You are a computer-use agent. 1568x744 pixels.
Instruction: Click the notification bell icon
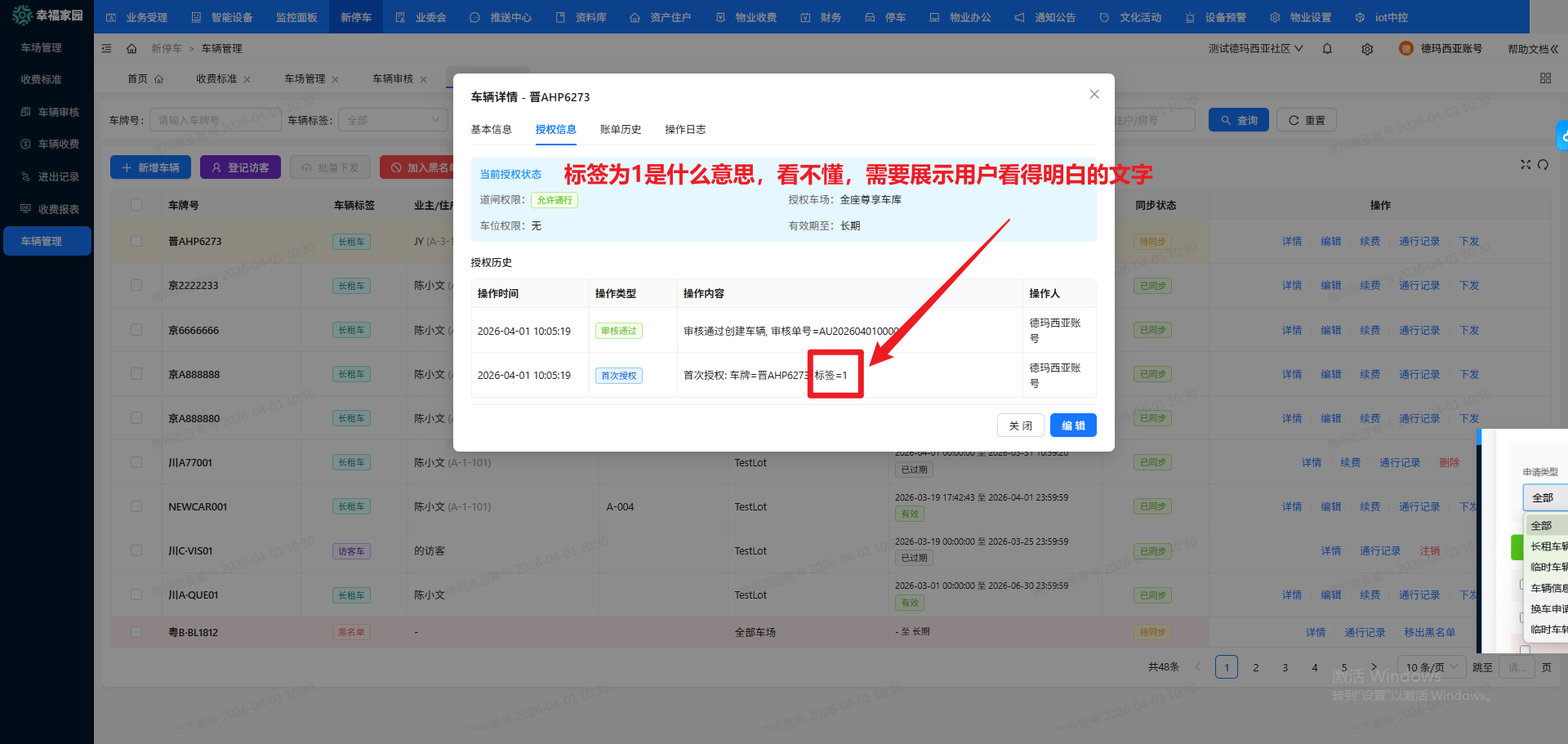1327,49
